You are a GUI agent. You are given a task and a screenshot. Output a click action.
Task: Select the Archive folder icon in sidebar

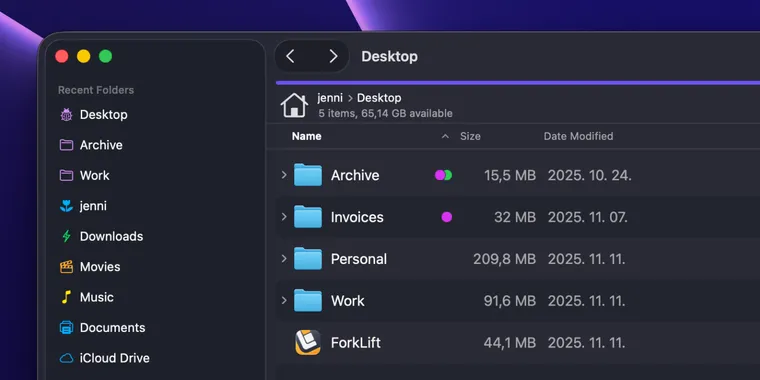coord(66,145)
